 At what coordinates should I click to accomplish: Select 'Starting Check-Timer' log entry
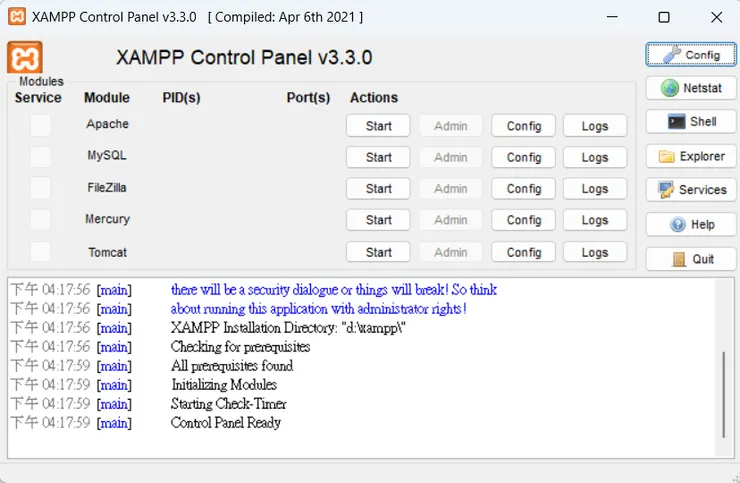(x=228, y=404)
